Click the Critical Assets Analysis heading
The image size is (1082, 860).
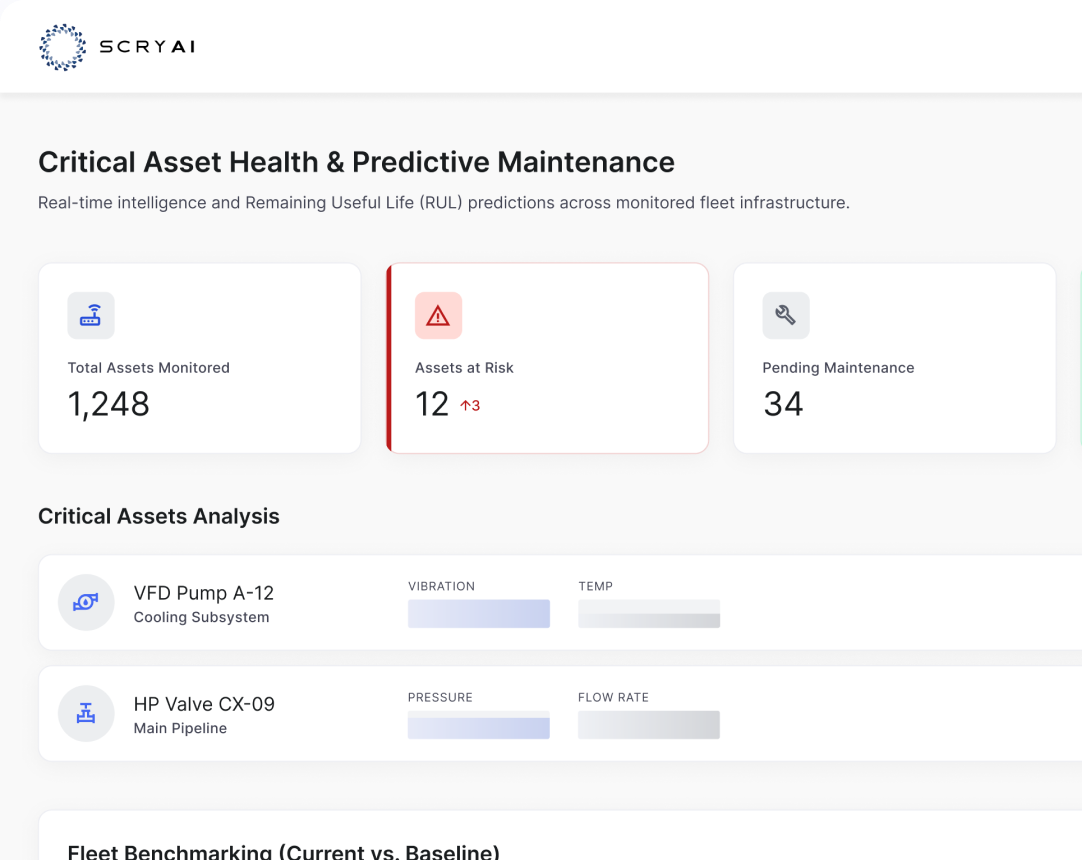(159, 516)
